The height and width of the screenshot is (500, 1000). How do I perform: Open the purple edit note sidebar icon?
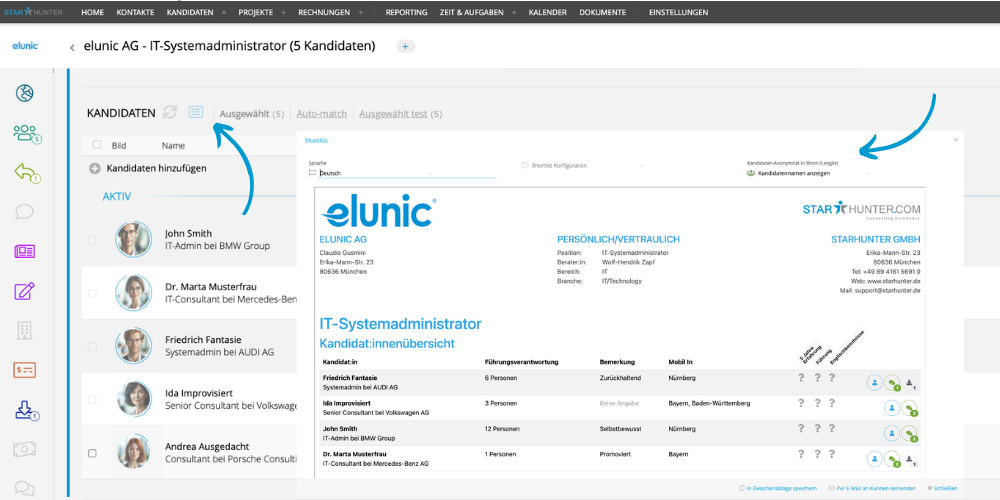pyautogui.click(x=24, y=291)
